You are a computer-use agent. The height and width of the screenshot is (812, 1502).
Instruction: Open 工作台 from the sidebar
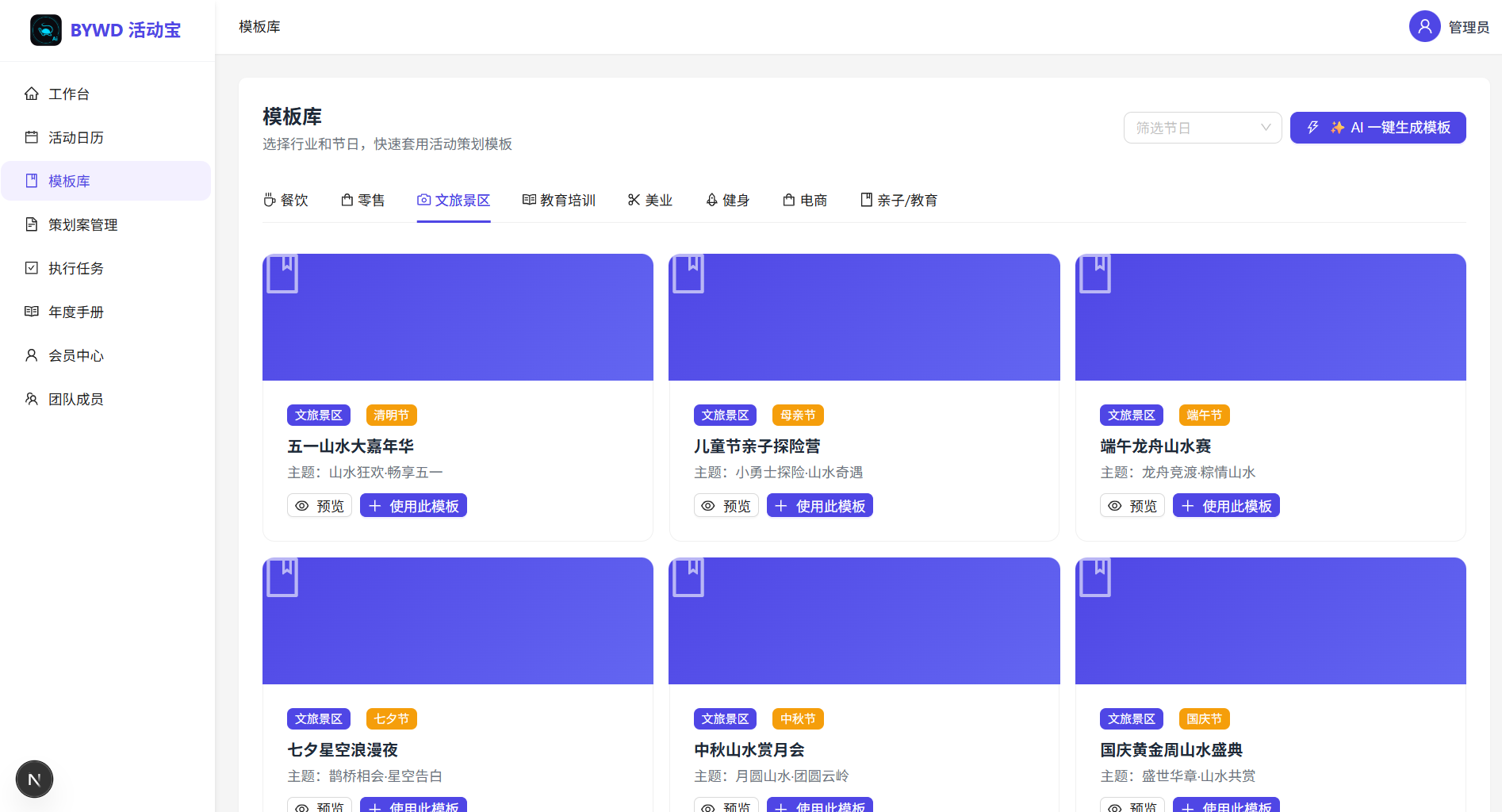click(x=106, y=94)
